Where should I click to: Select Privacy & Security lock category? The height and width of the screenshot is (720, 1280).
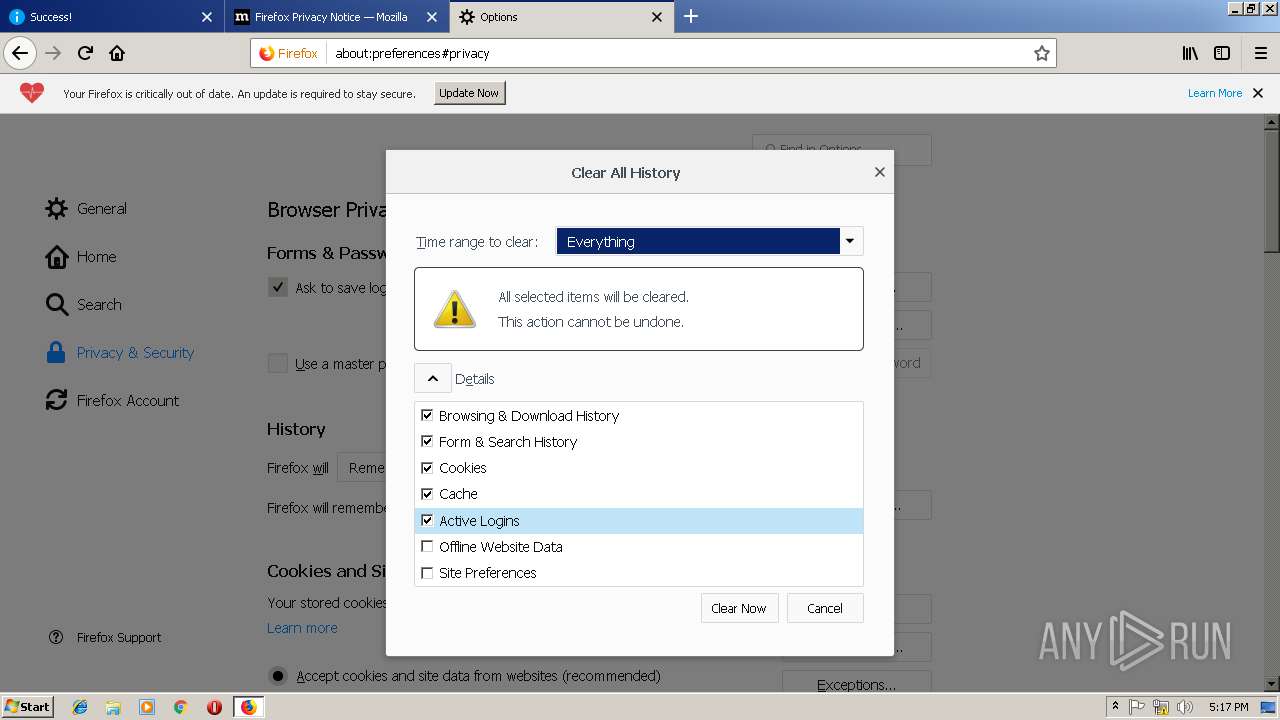(x=120, y=352)
